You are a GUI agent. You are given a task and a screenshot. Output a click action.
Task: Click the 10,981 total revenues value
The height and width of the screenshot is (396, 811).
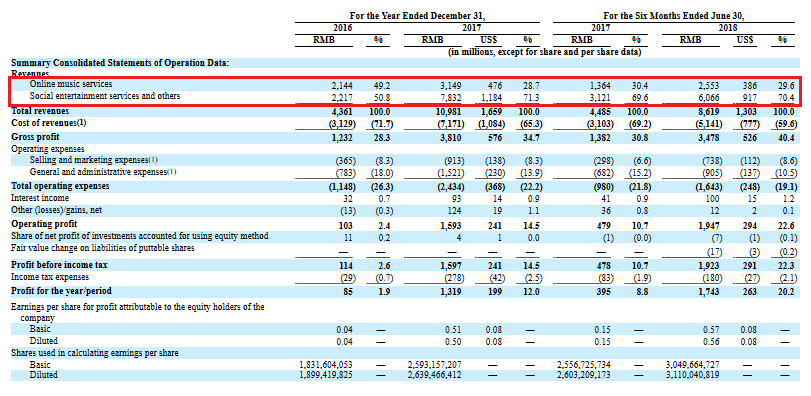click(x=449, y=111)
